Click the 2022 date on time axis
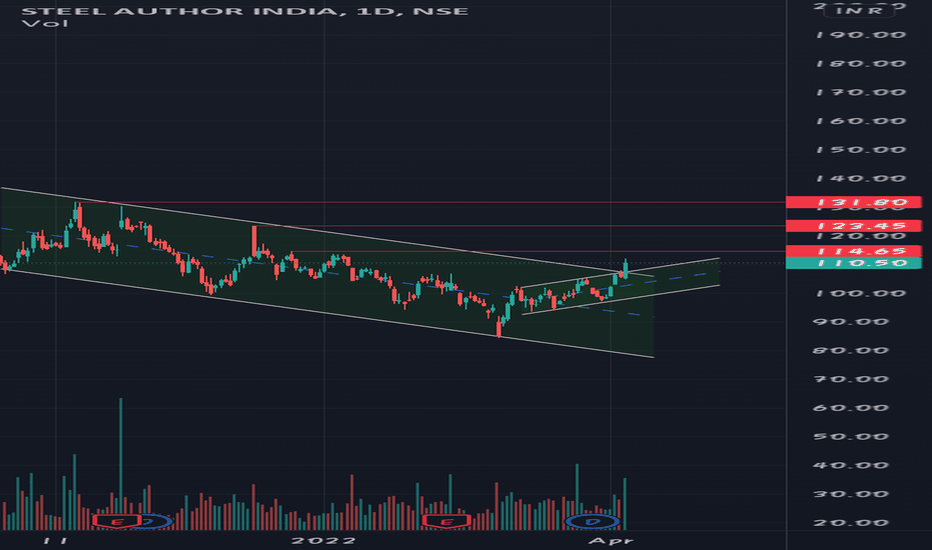The image size is (932, 550). pyautogui.click(x=324, y=540)
